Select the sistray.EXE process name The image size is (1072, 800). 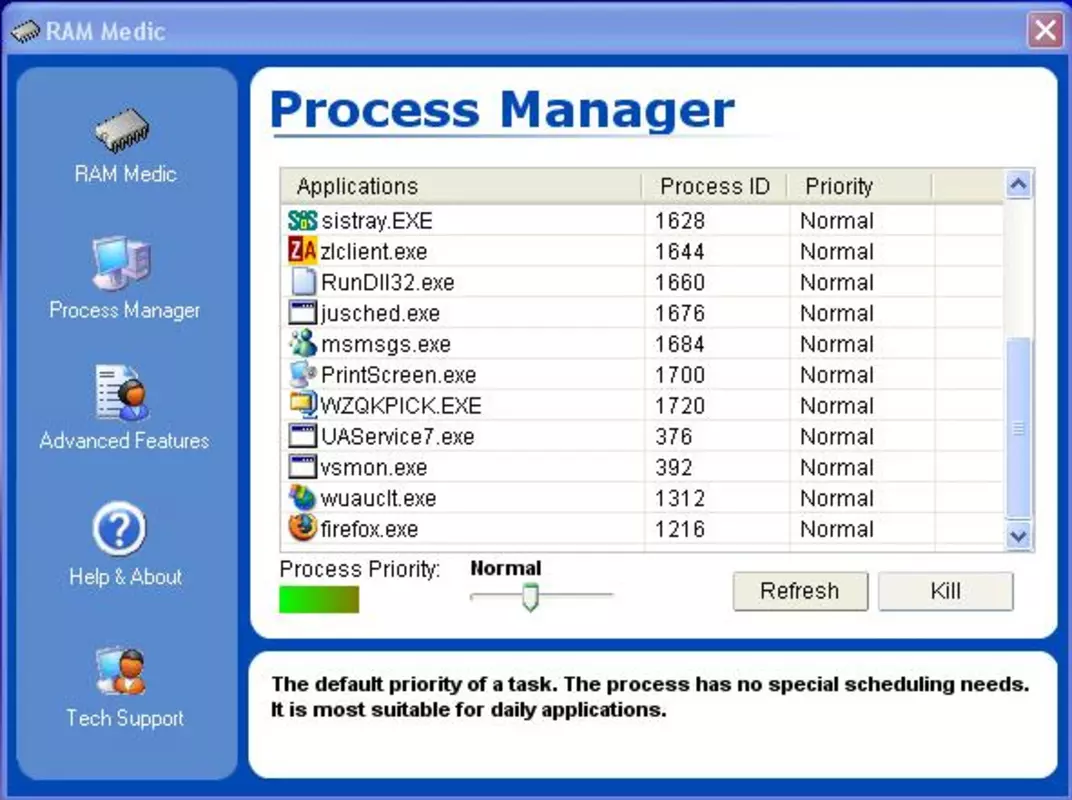click(377, 221)
